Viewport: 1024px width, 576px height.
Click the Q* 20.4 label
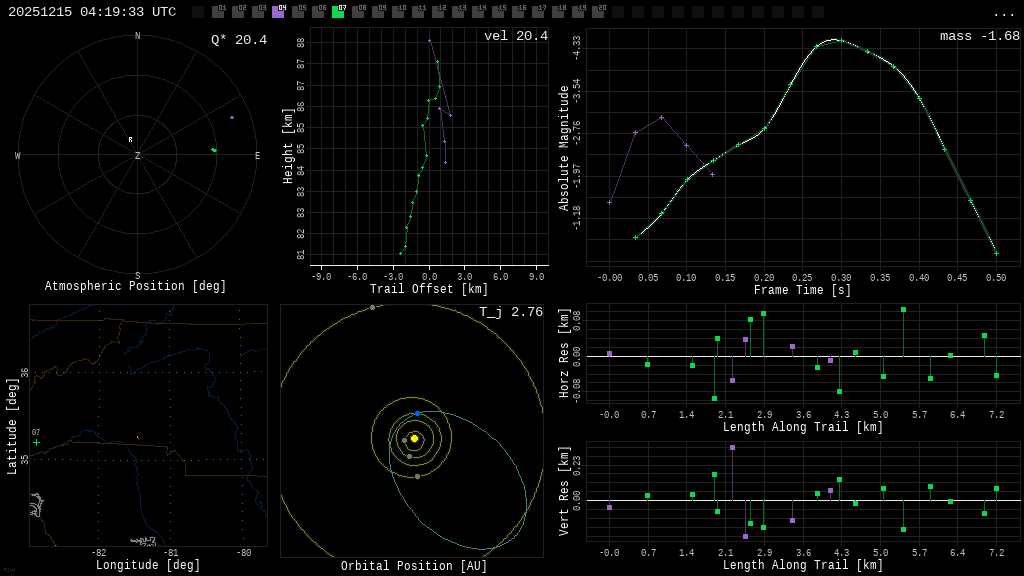[x=238, y=41]
